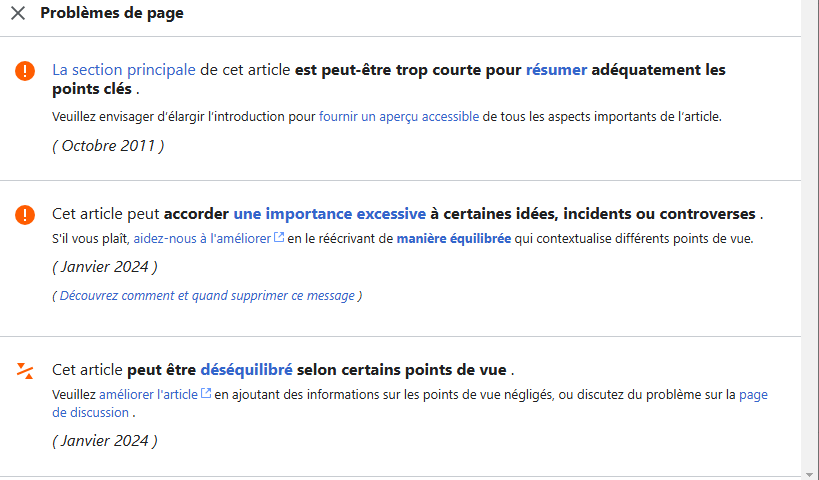The width and height of the screenshot is (819, 480).
Task: Click the "( Octobre 2011 )" date text
Action: (x=108, y=146)
